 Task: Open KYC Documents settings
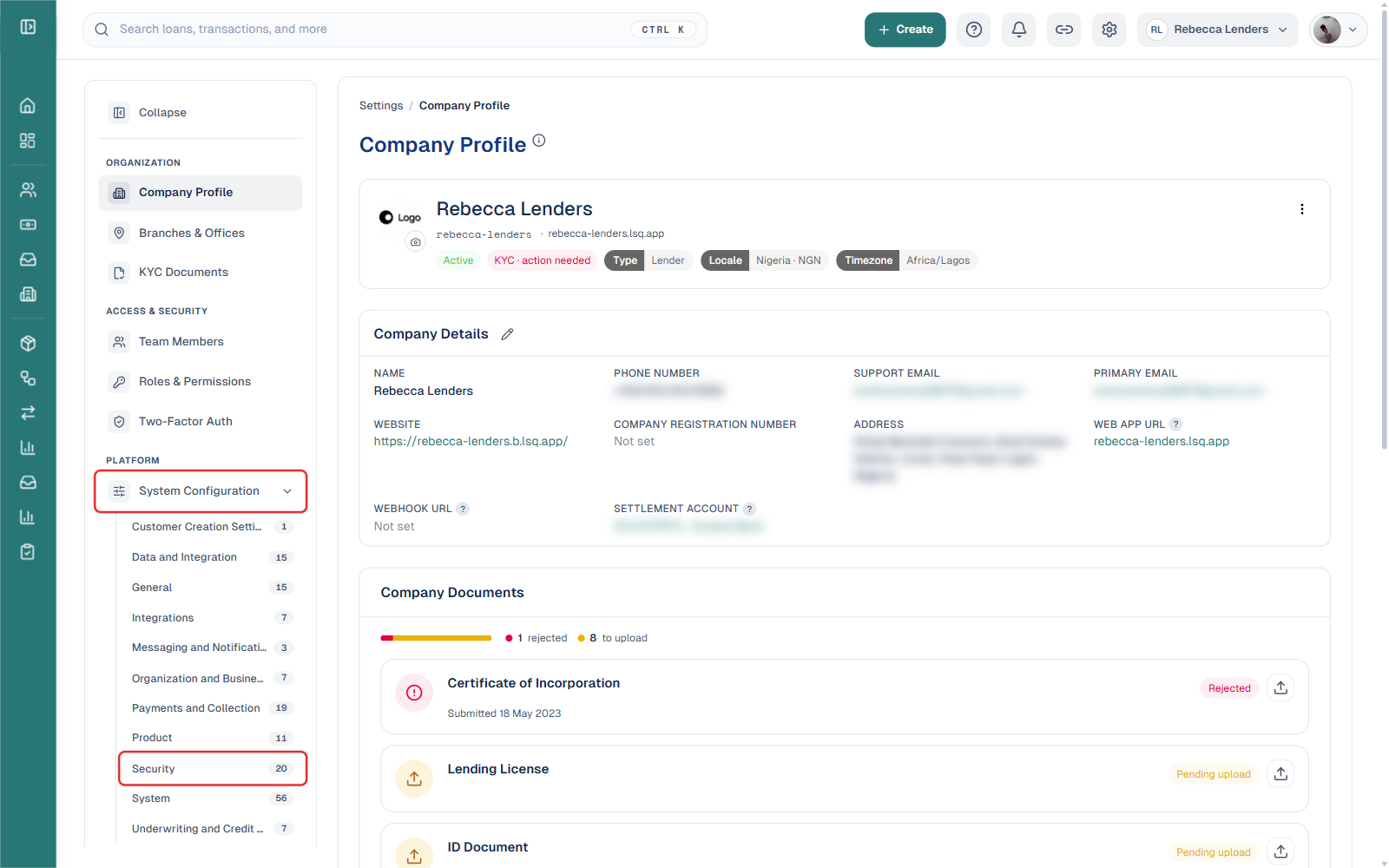[201, 273]
